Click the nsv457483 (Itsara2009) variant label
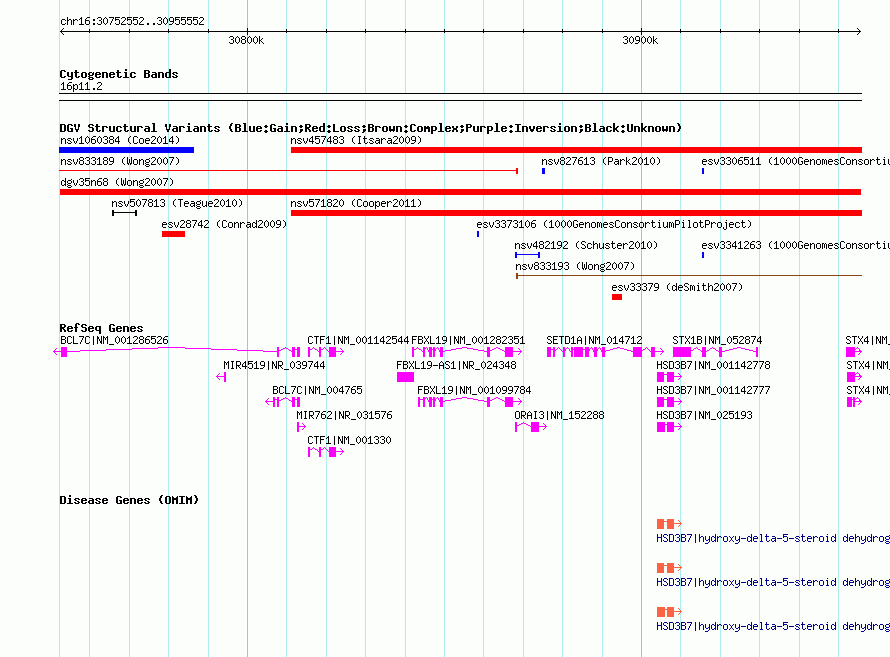The height and width of the screenshot is (657, 890). pos(356,140)
